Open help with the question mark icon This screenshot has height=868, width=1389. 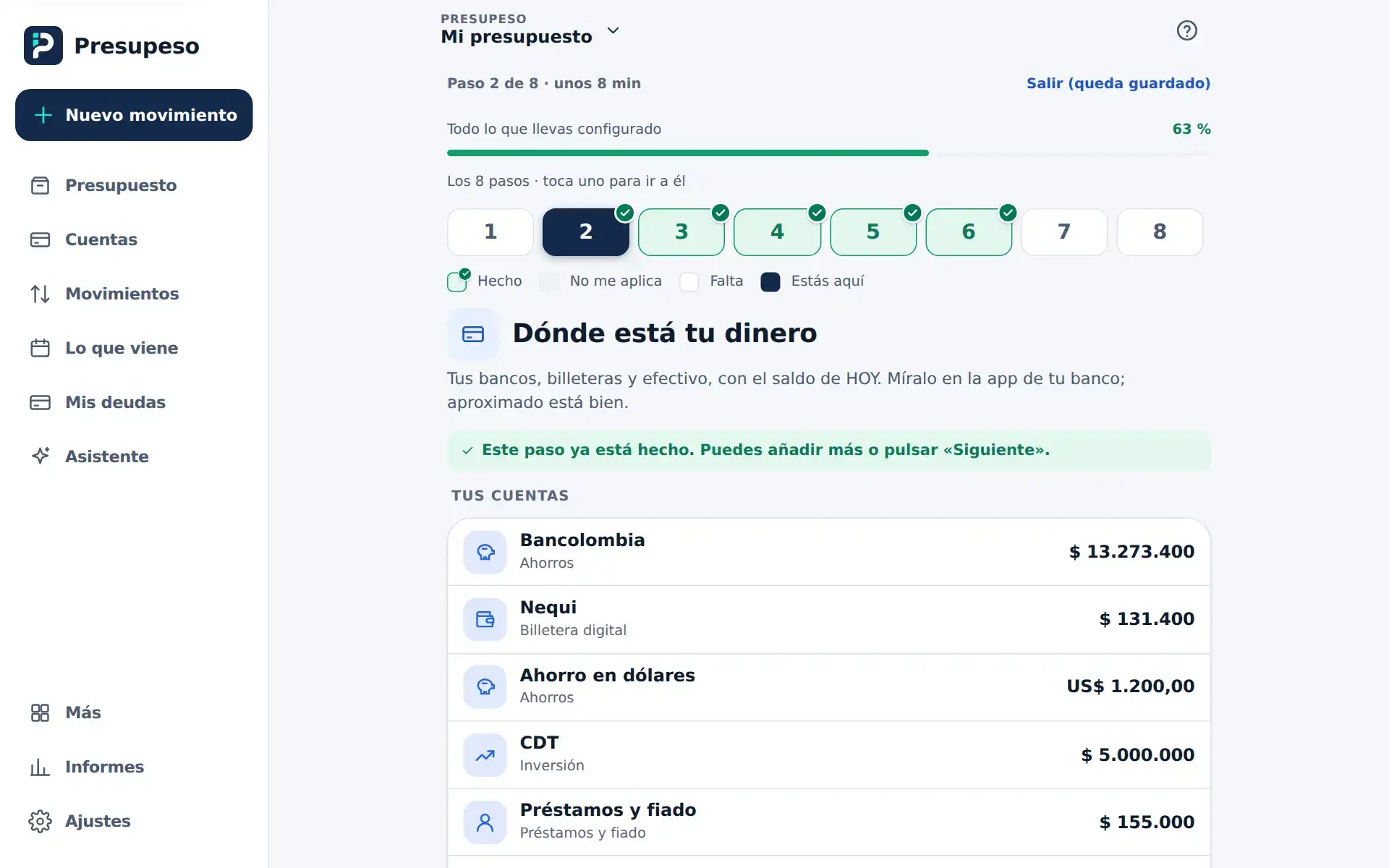1186,30
